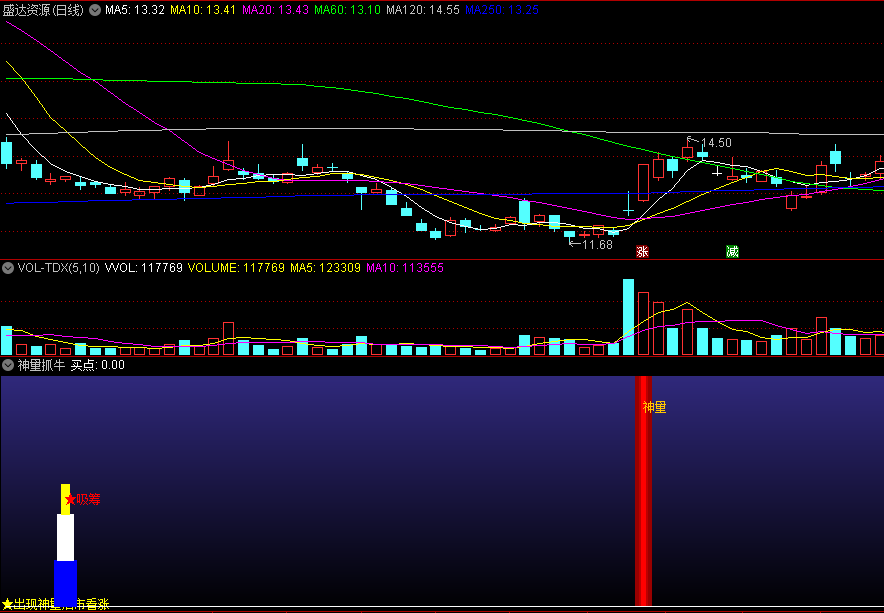Image resolution: width=884 pixels, height=613 pixels.
Task: Click the yellow 吸筹 bar segment
Action: point(65,499)
